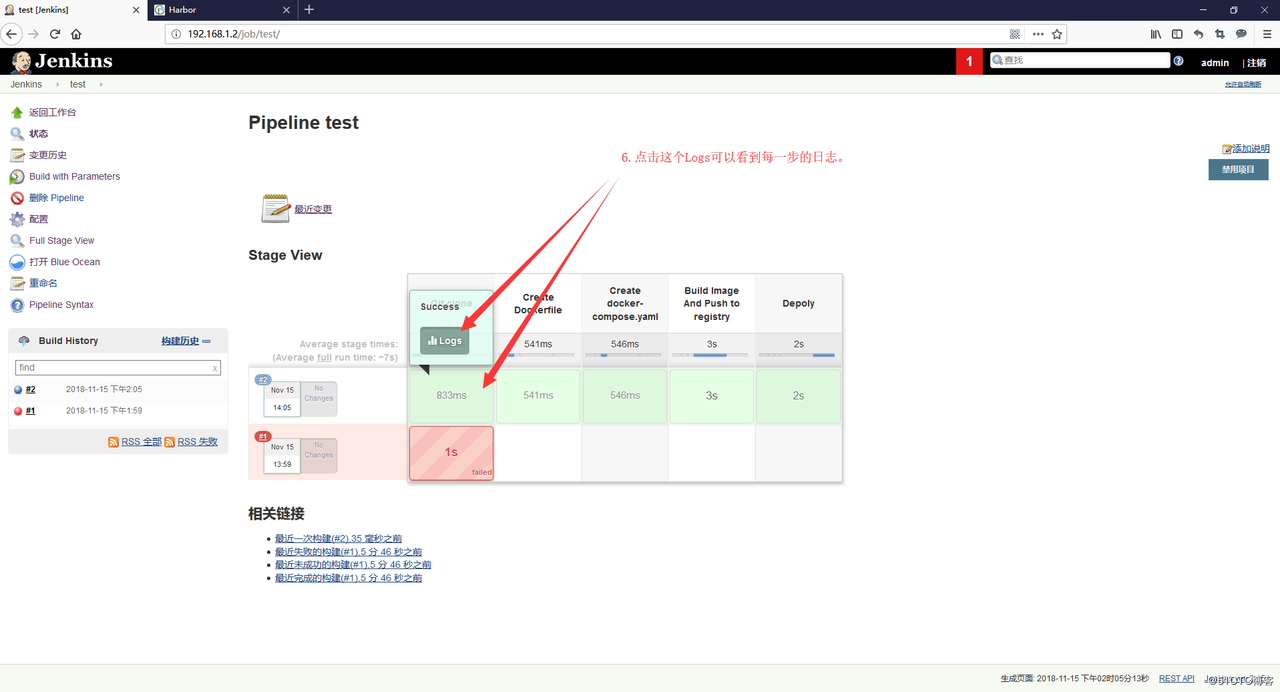The image size is (1280, 692).
Task: Click the disable project button
Action: 1238,170
